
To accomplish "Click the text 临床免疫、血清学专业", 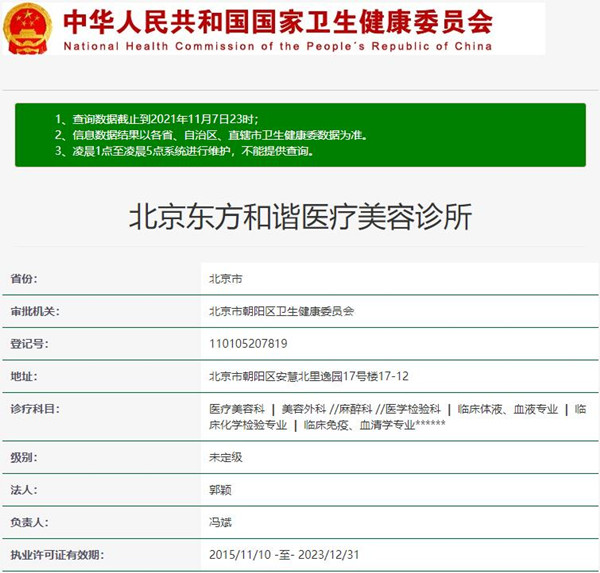I will (359, 425).
